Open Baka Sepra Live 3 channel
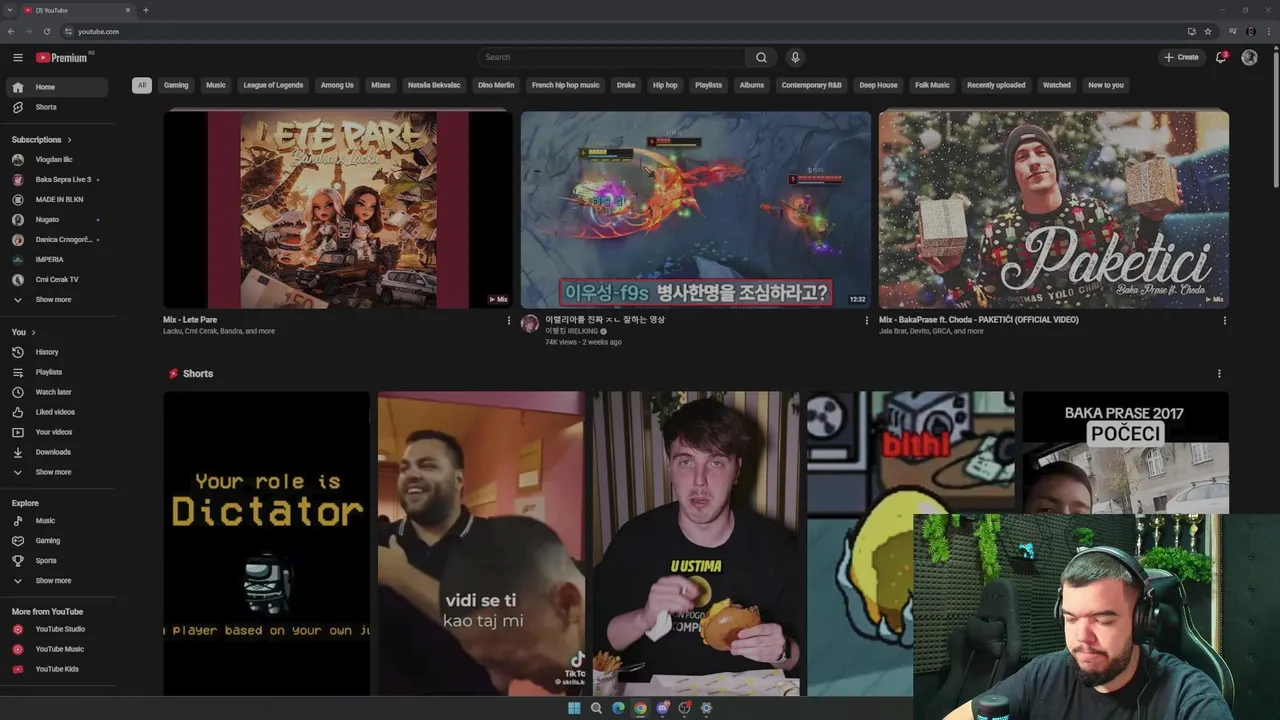 point(57,180)
